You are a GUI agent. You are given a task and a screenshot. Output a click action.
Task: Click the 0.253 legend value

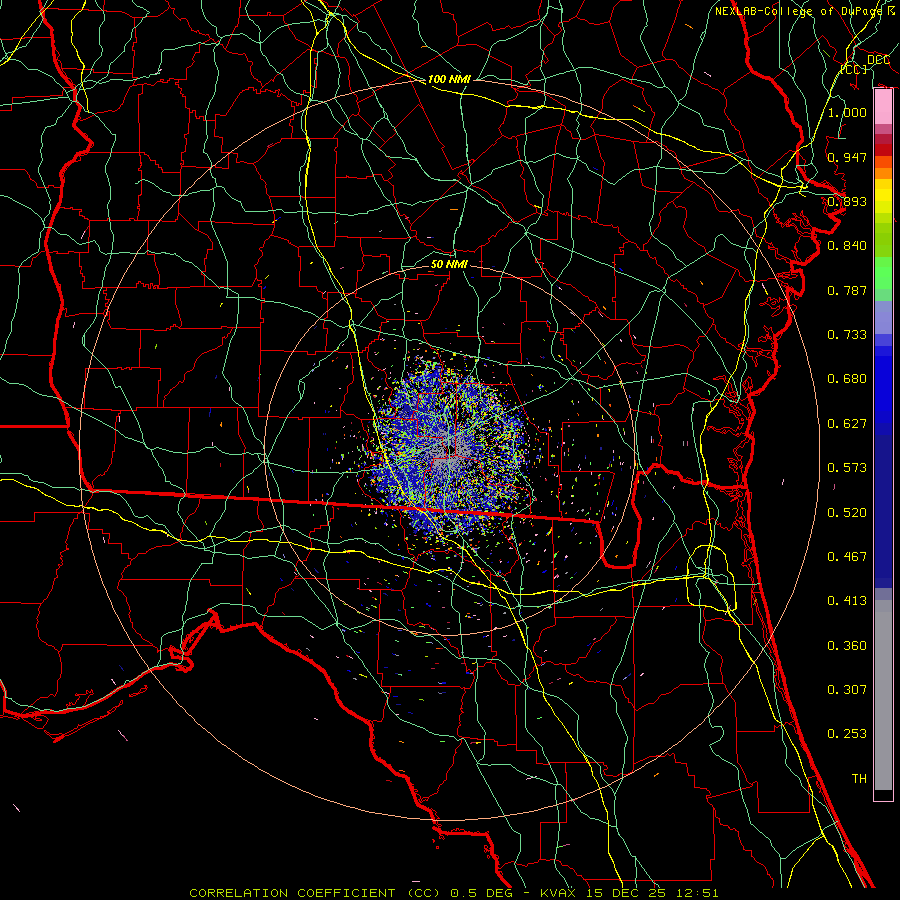click(847, 734)
